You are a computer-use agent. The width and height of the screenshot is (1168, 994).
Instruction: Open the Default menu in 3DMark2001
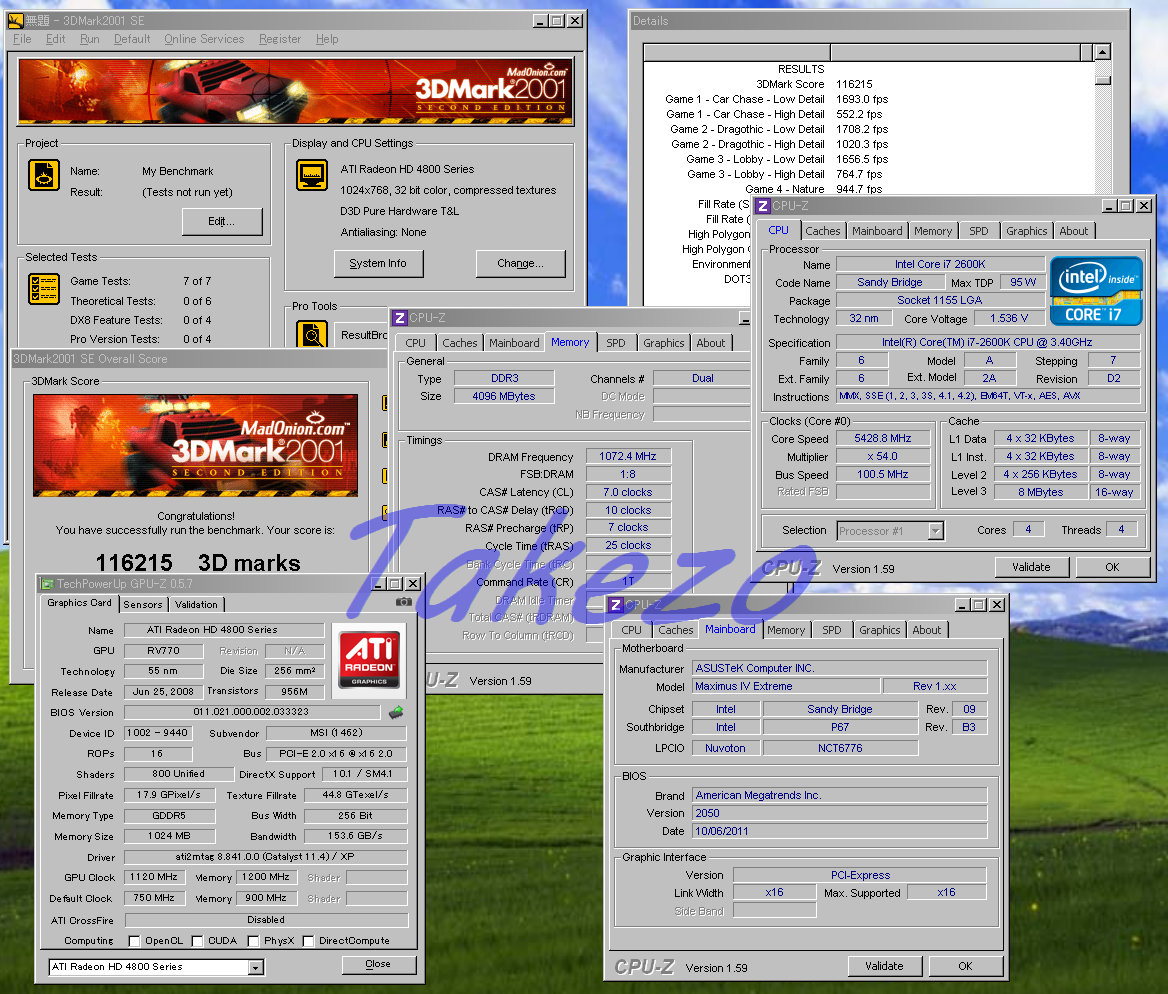point(133,39)
